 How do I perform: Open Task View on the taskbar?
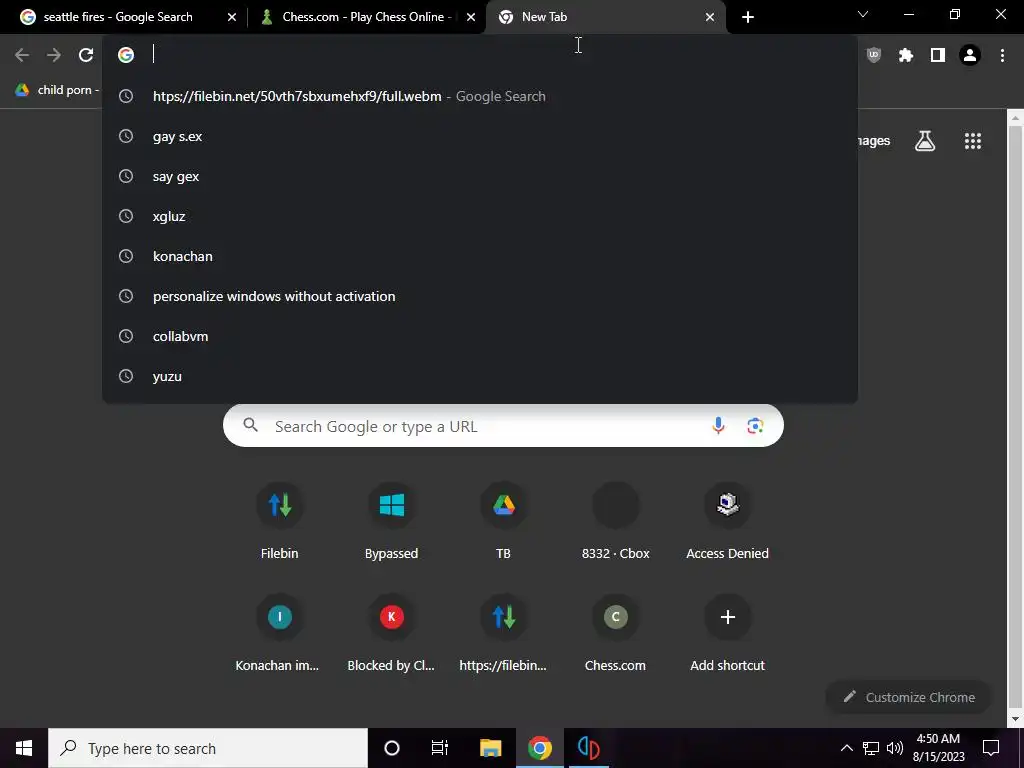click(440, 748)
